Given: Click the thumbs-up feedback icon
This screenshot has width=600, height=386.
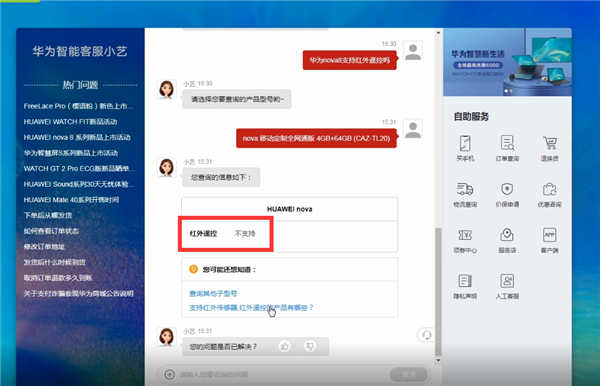Looking at the screenshot, I should pyautogui.click(x=284, y=346).
